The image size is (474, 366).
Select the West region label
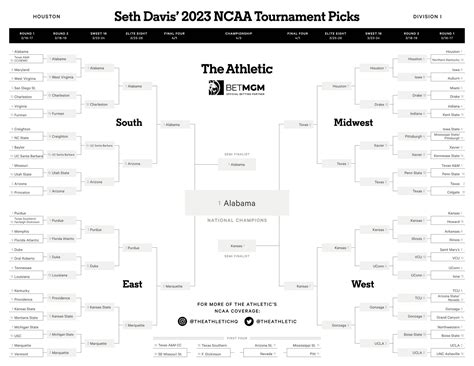pyautogui.click(x=363, y=284)
